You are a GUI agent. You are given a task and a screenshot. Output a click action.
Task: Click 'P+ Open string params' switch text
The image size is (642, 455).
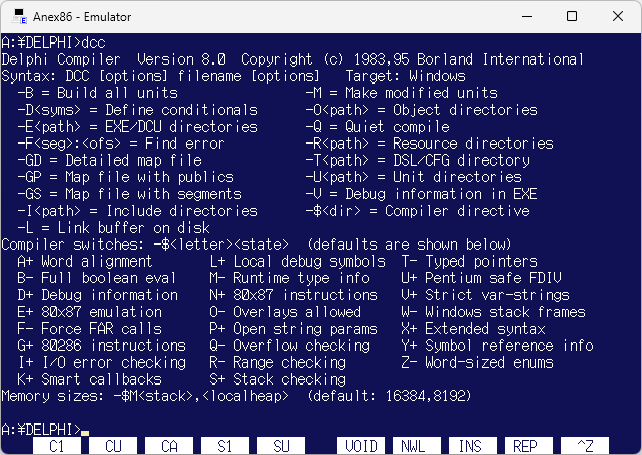(293, 329)
